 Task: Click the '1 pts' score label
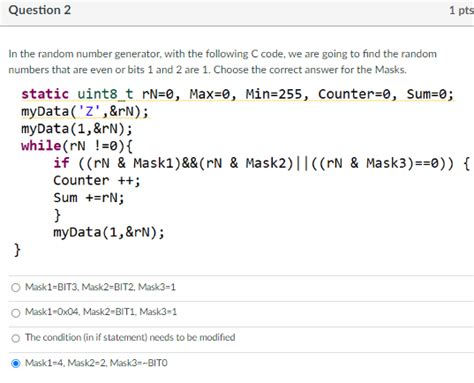[x=461, y=10]
